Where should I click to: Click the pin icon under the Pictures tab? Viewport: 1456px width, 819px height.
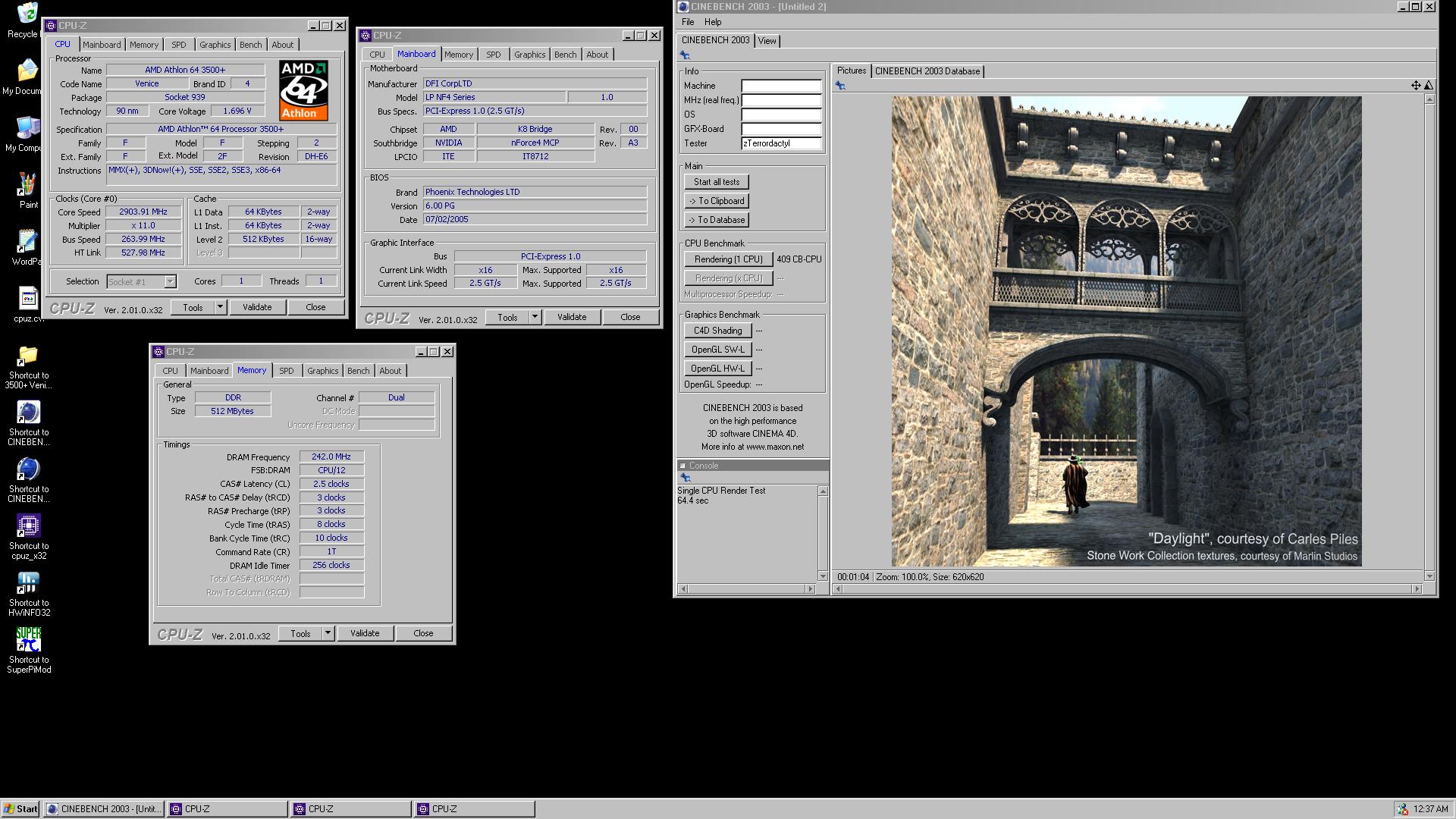pyautogui.click(x=840, y=86)
